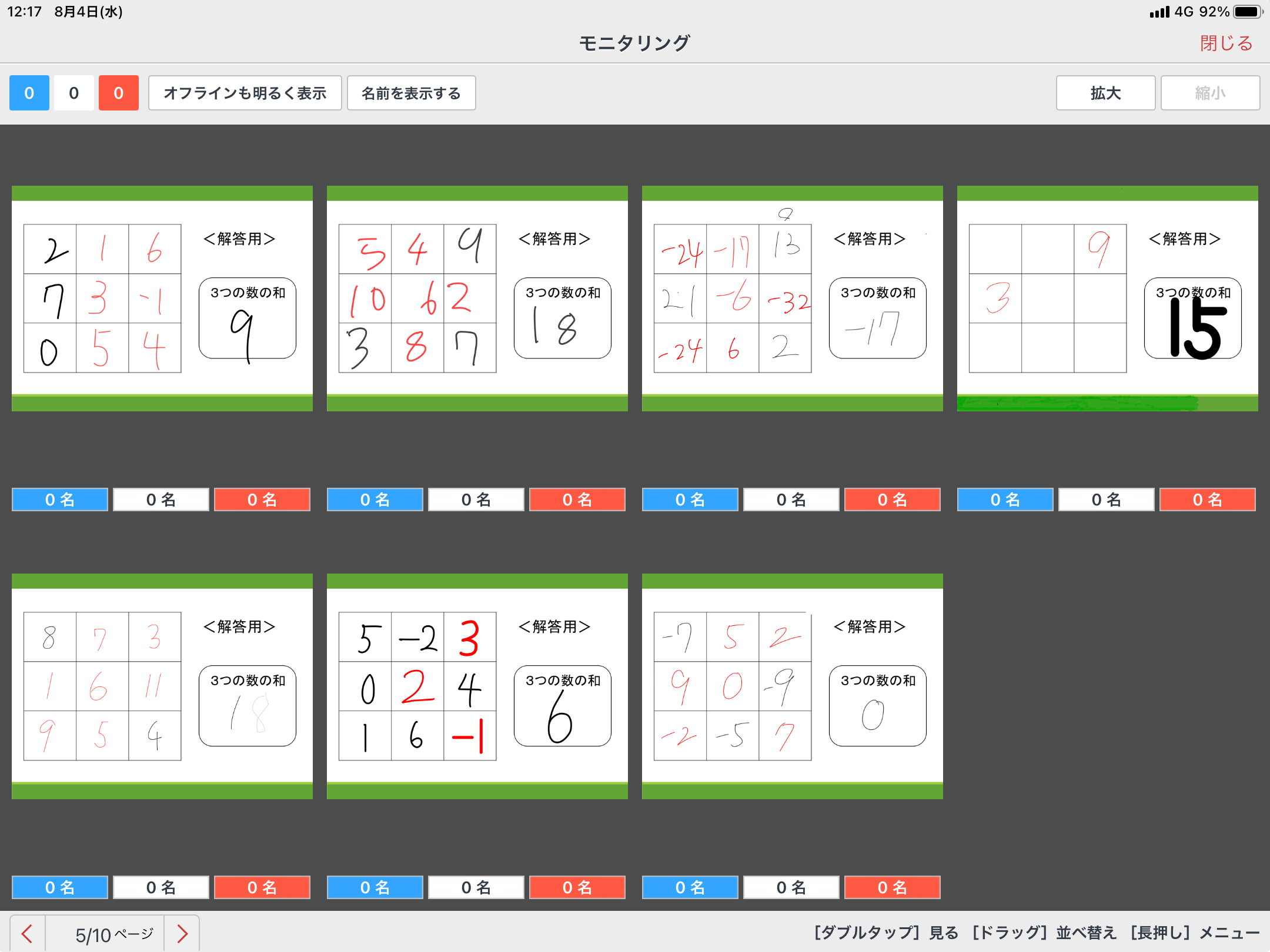
Task: Click the blue counter badge in toolbar
Action: click(x=29, y=93)
